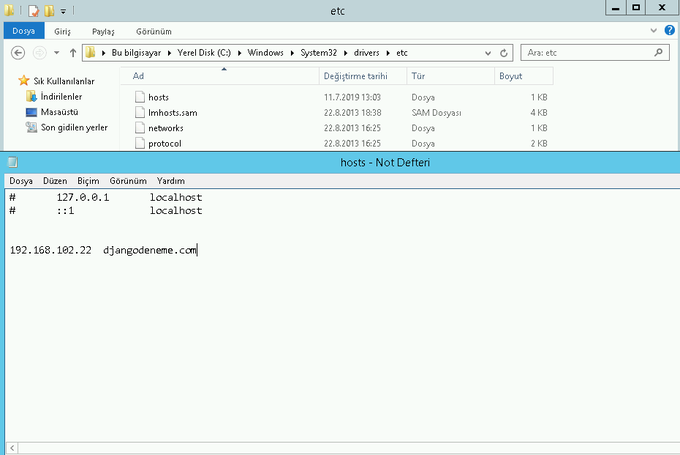Image resolution: width=680 pixels, height=455 pixels.
Task: Click Bu bilgisayar in the address path
Action: 136,52
